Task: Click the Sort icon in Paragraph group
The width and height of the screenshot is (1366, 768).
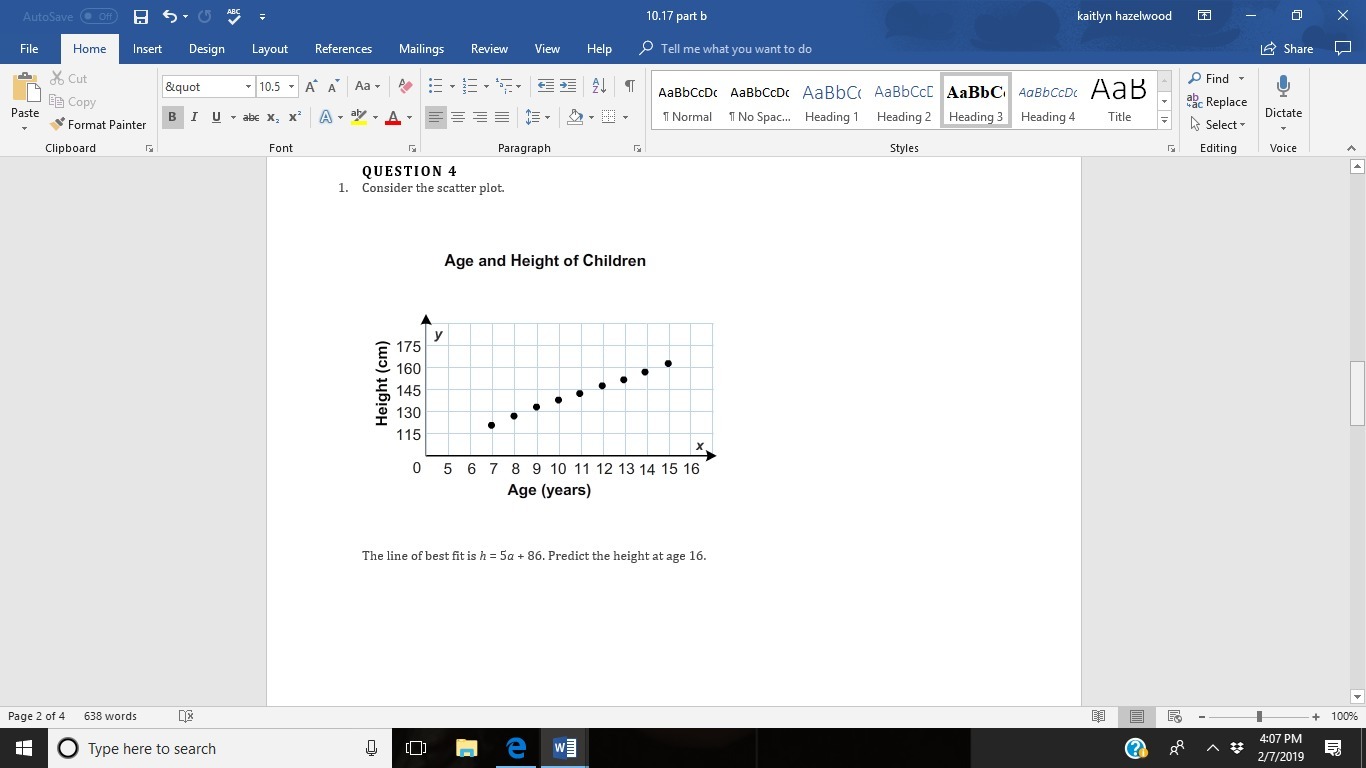Action: pyautogui.click(x=599, y=86)
